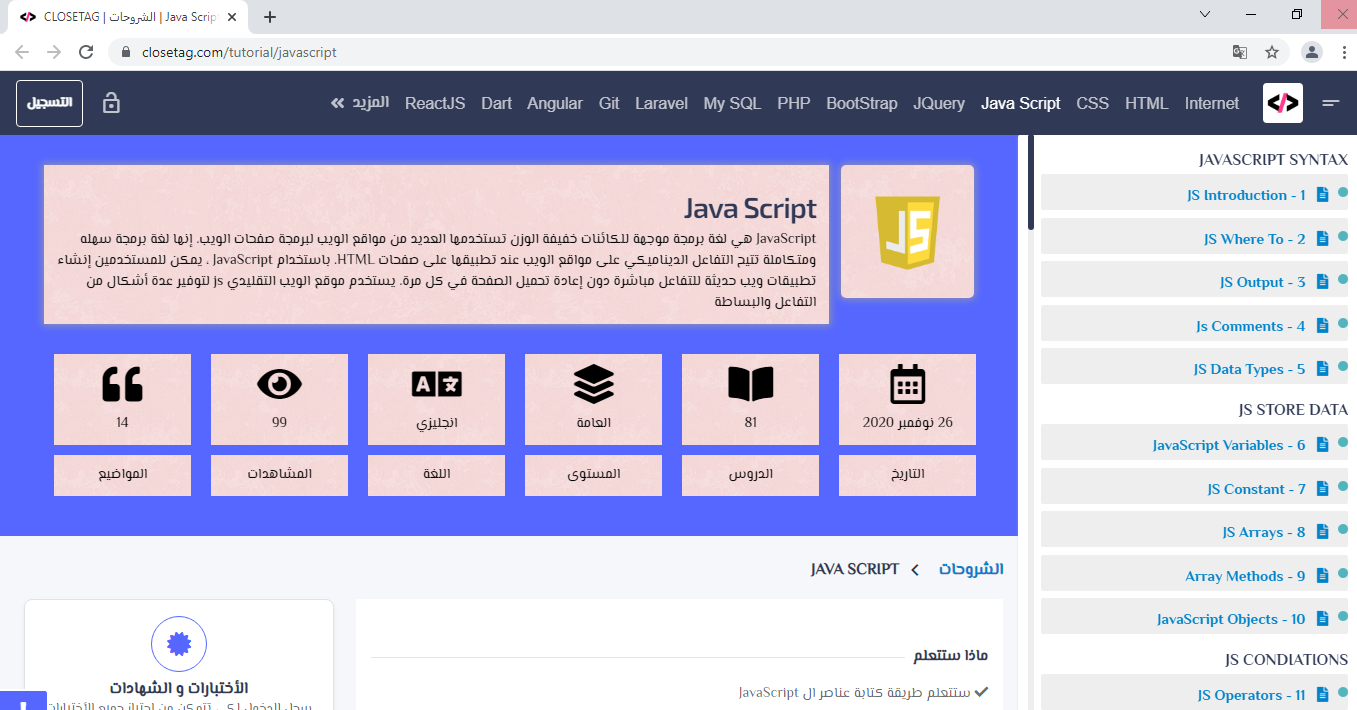Click the browser back arrow
1357x710 pixels.
(22, 52)
